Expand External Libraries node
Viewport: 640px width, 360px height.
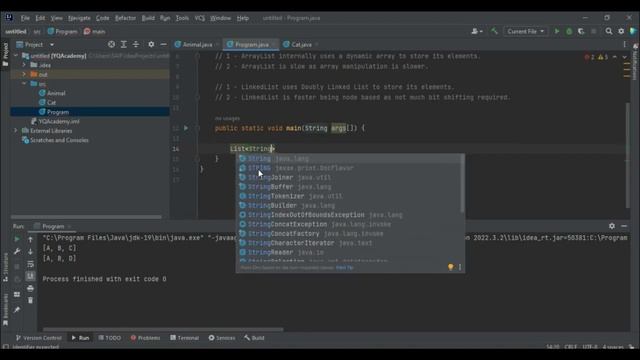click(x=16, y=131)
